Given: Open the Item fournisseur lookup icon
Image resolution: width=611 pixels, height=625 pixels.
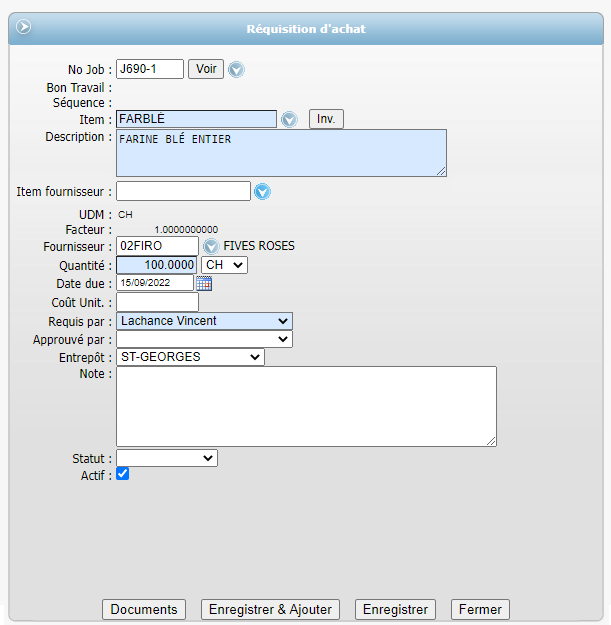Looking at the screenshot, I should coord(262,192).
